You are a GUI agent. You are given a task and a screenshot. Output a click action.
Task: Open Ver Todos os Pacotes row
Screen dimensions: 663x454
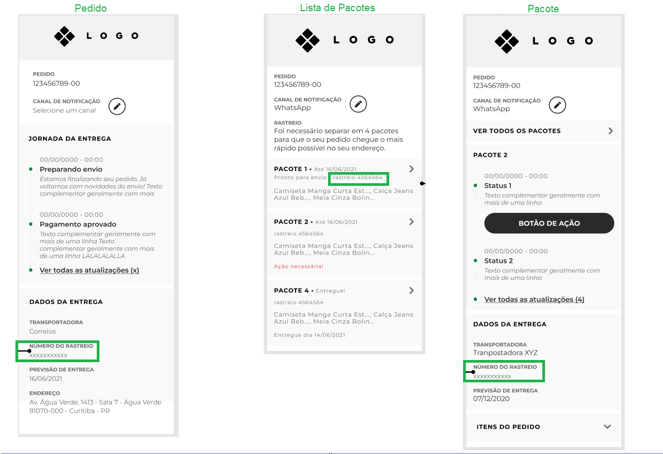coord(544,131)
